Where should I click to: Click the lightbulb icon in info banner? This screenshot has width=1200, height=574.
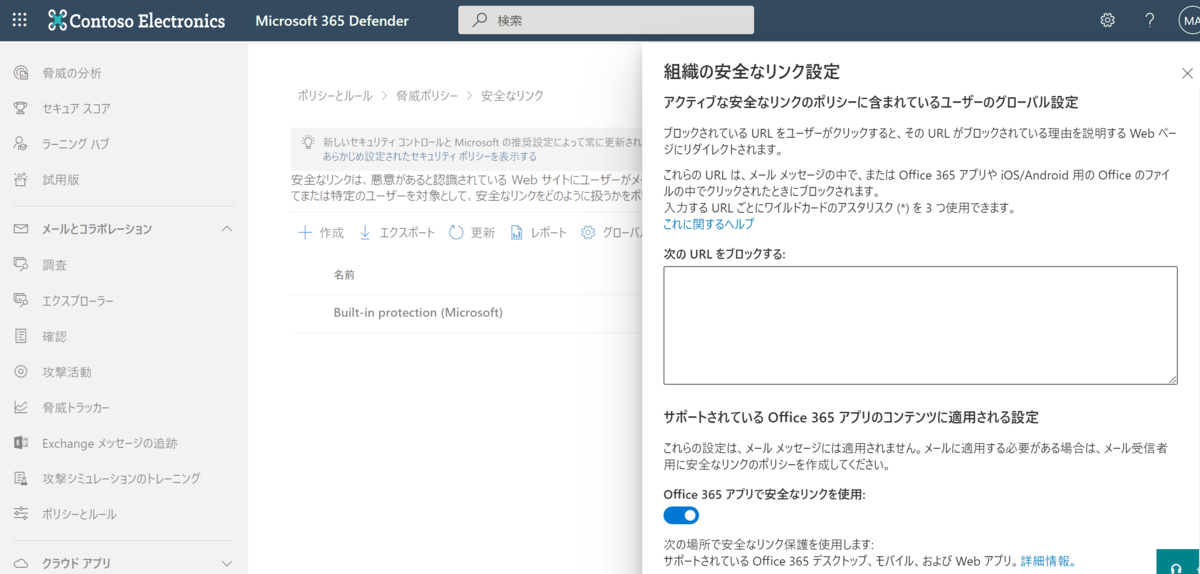point(308,142)
